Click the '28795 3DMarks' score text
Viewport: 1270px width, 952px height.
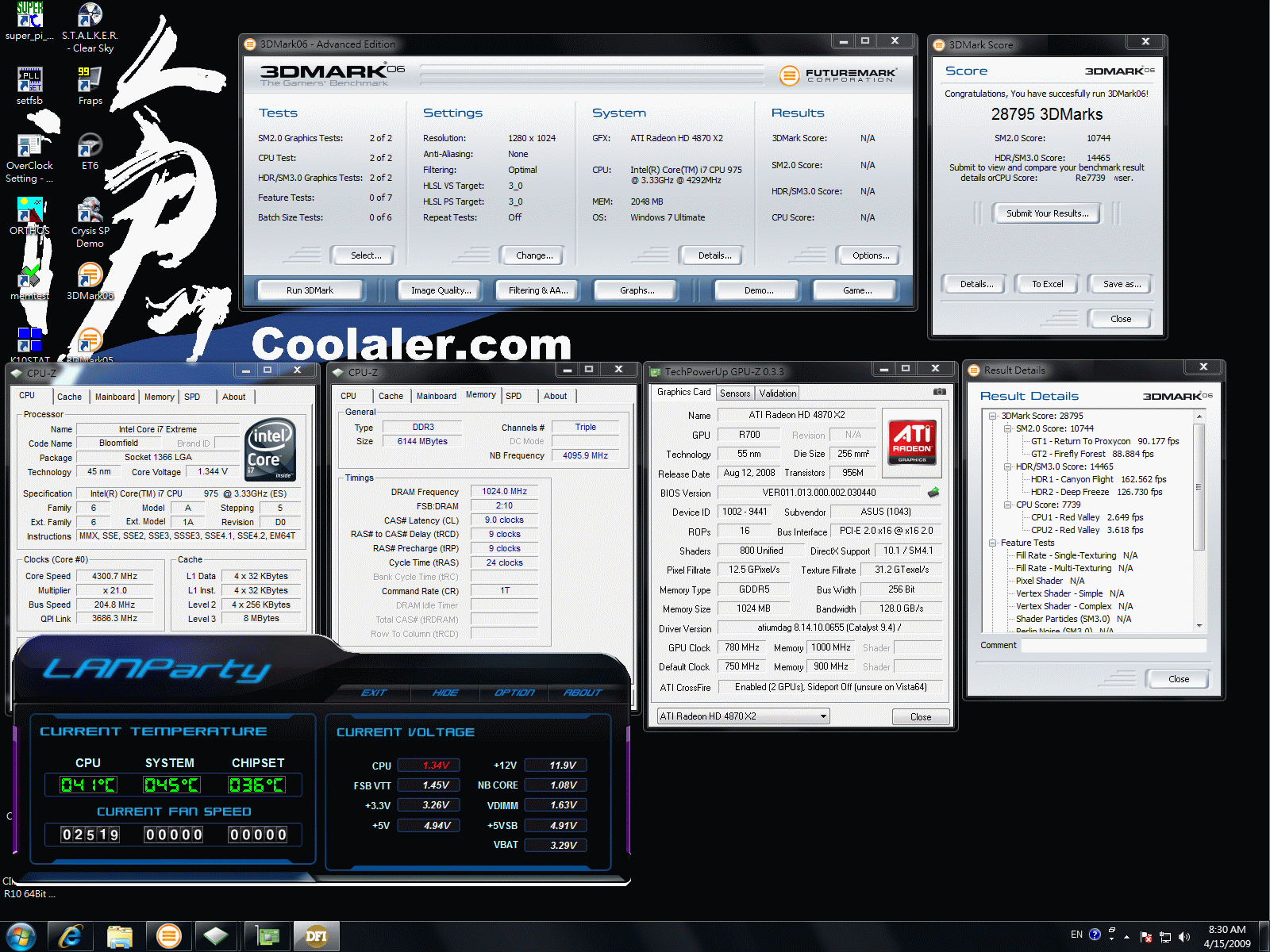(x=1047, y=114)
